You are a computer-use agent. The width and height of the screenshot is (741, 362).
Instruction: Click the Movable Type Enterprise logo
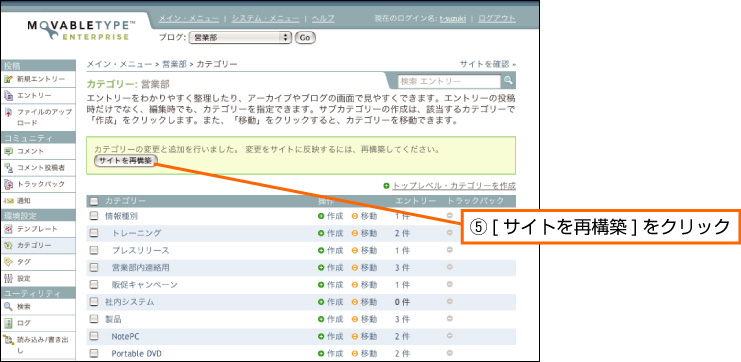tap(81, 30)
